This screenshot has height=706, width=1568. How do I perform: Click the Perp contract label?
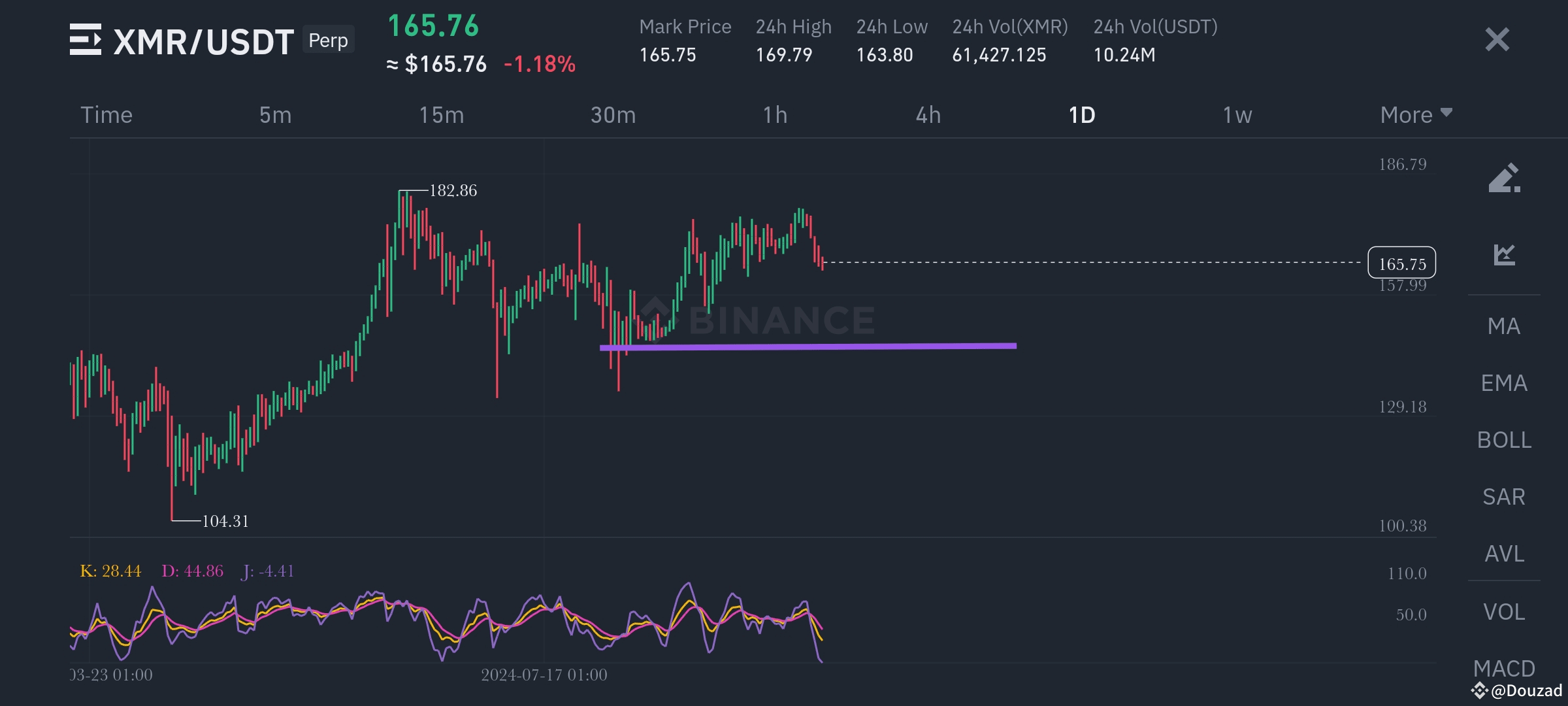coord(328,41)
